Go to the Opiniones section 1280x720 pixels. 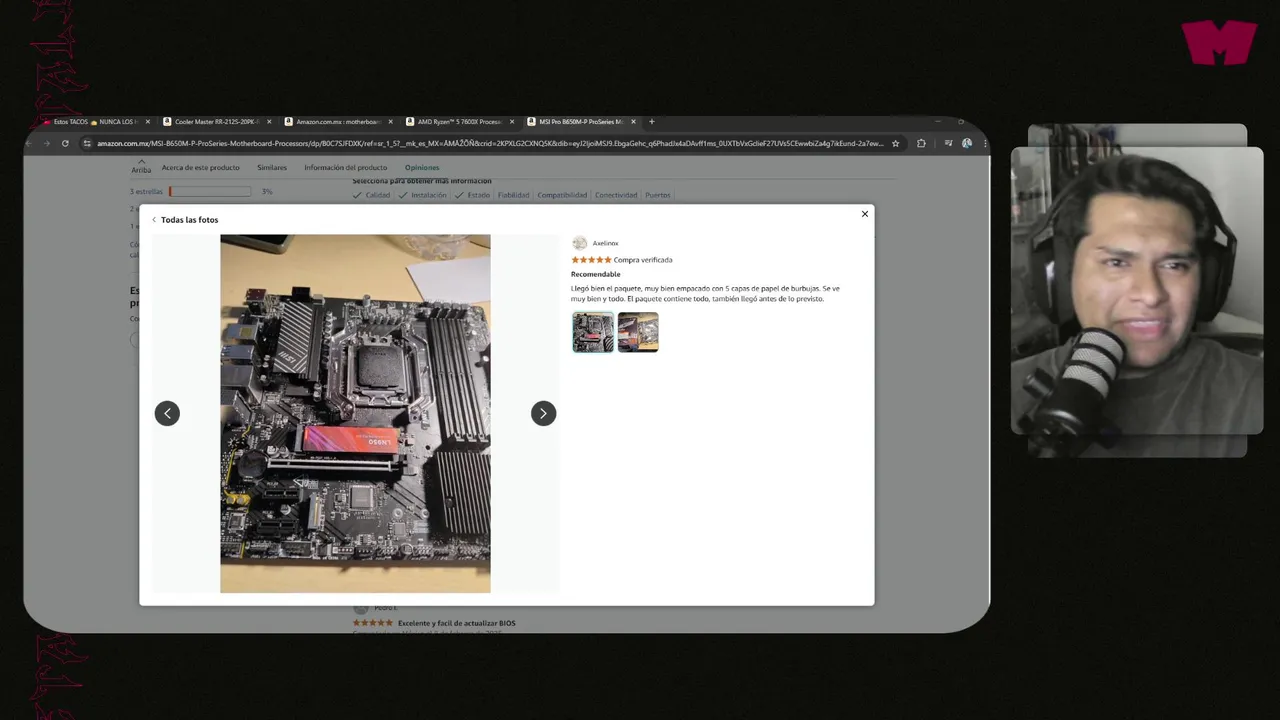tap(422, 168)
